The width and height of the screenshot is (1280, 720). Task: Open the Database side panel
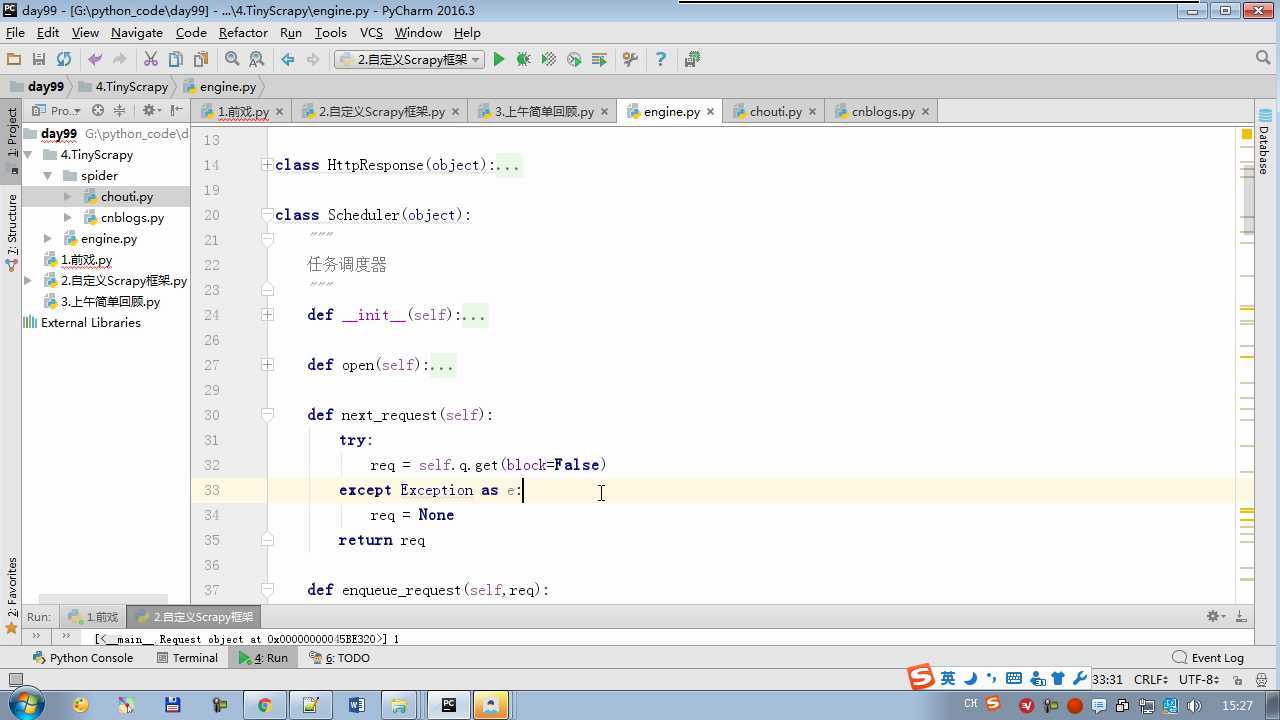coord(1264,142)
